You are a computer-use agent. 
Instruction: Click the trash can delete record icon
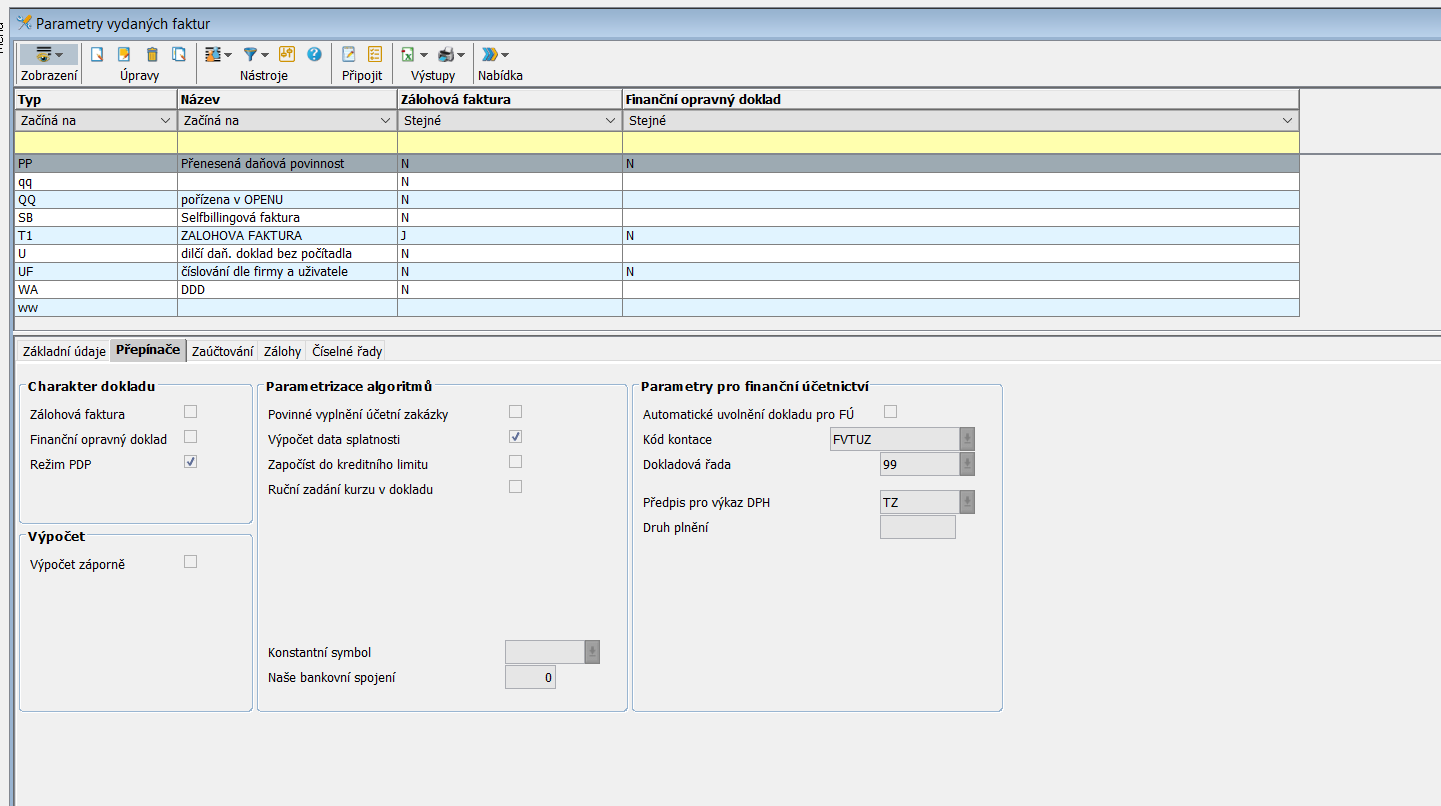pos(152,54)
